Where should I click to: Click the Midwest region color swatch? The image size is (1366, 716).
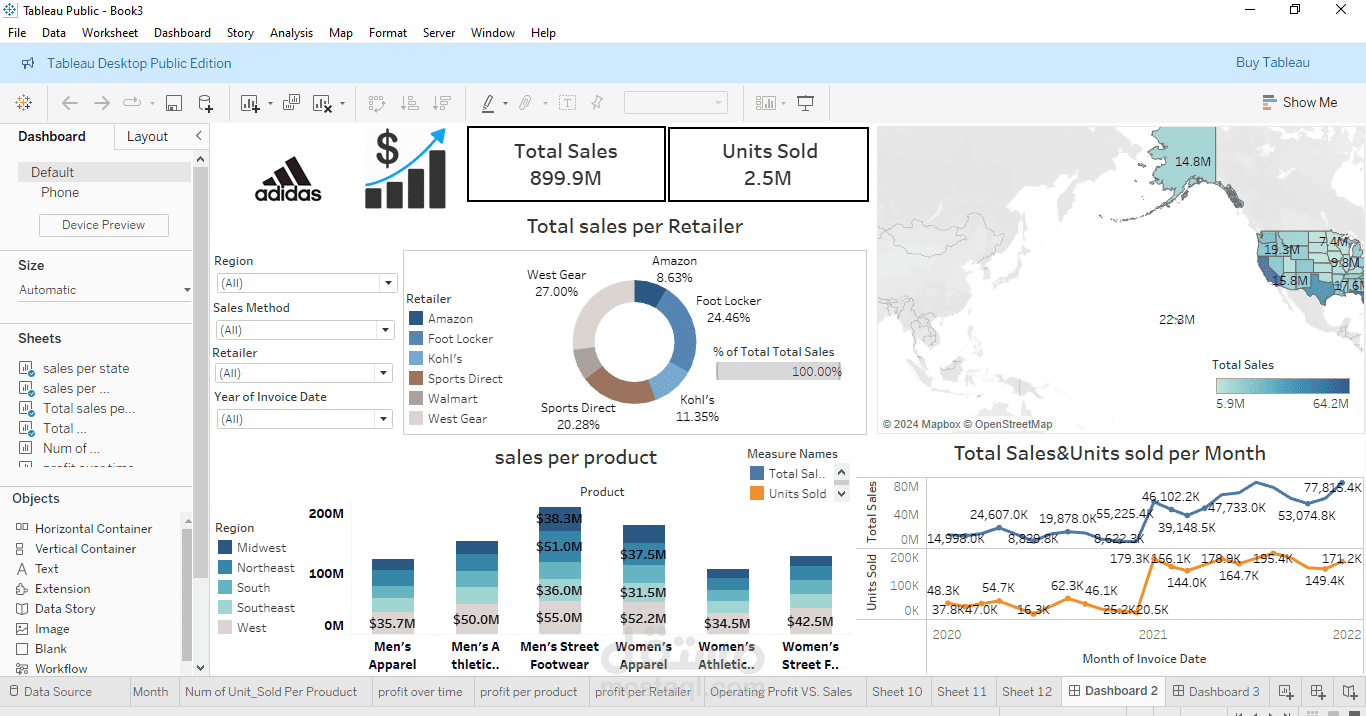(225, 548)
